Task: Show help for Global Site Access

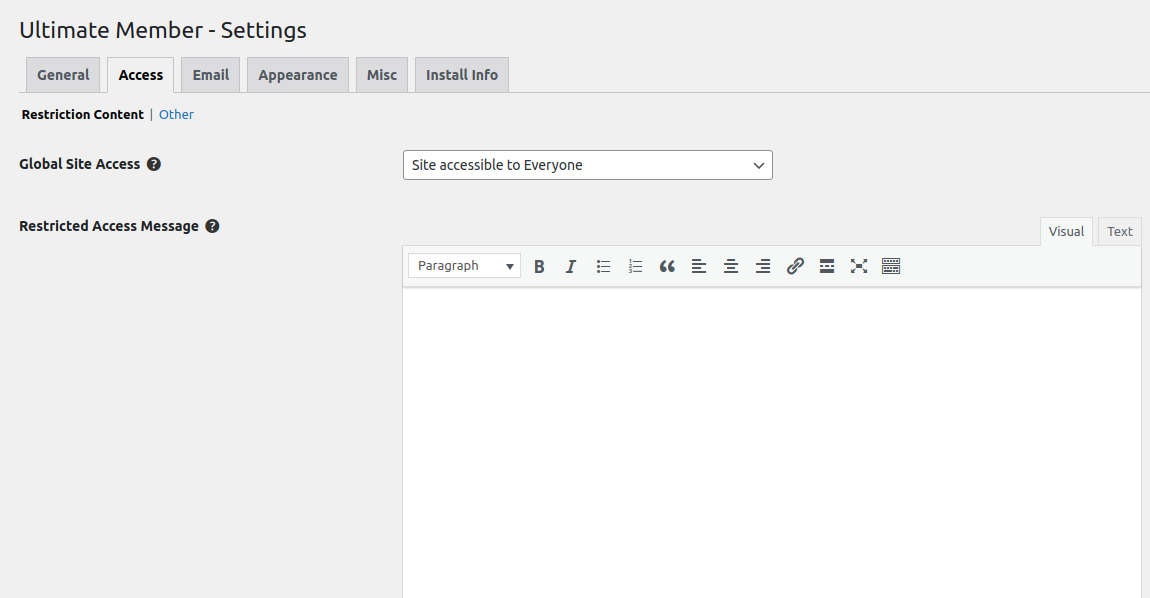Action: (153, 164)
